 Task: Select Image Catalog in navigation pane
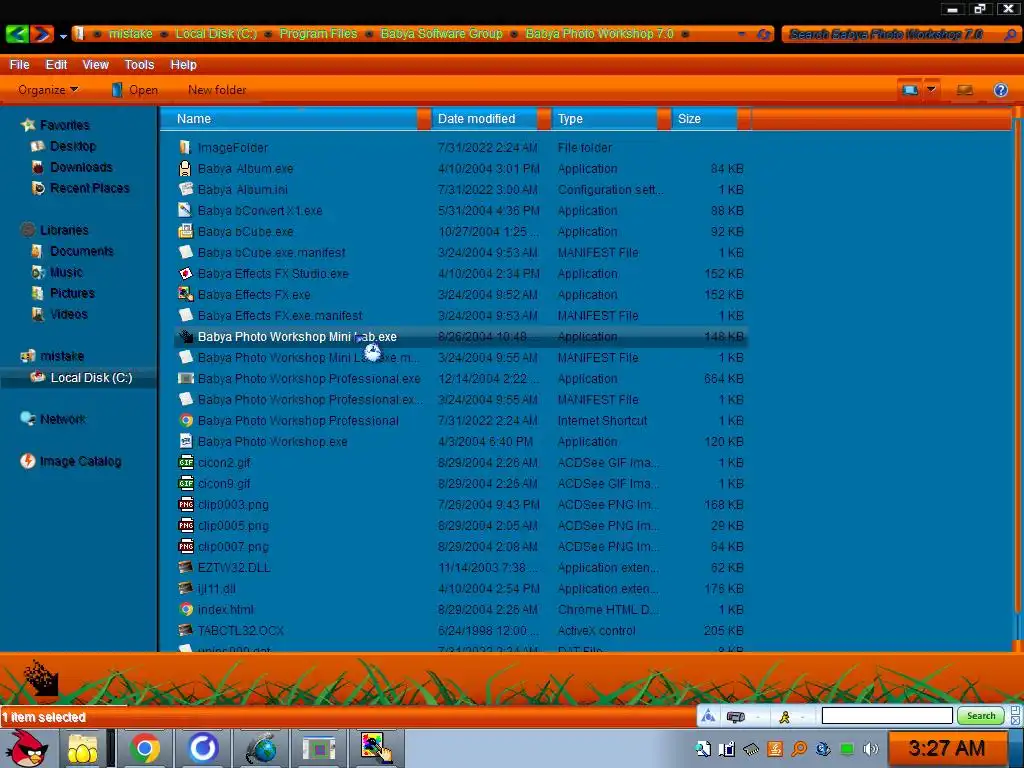[x=80, y=461]
